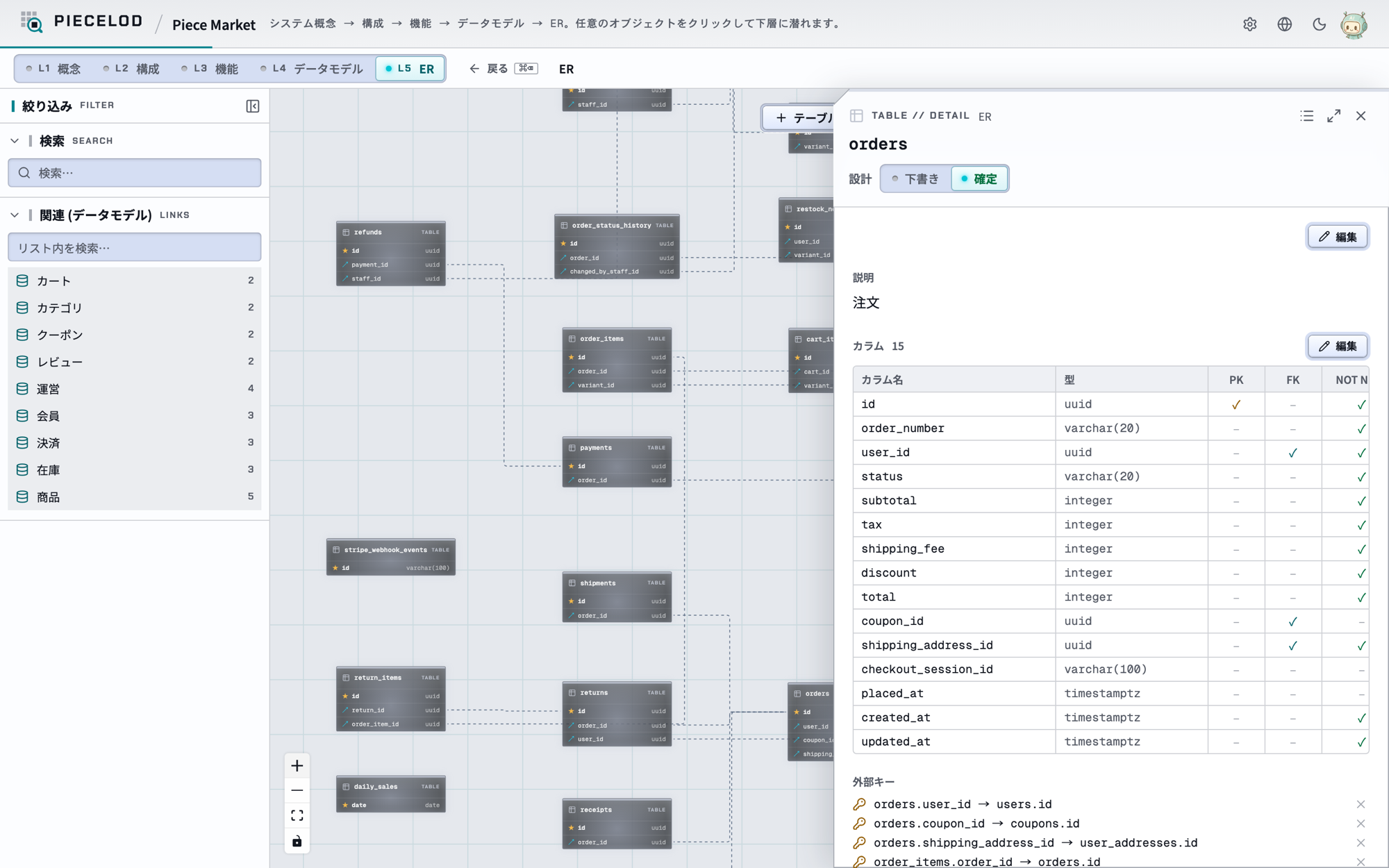
Task: Select the カート data model item
Action: (135, 281)
